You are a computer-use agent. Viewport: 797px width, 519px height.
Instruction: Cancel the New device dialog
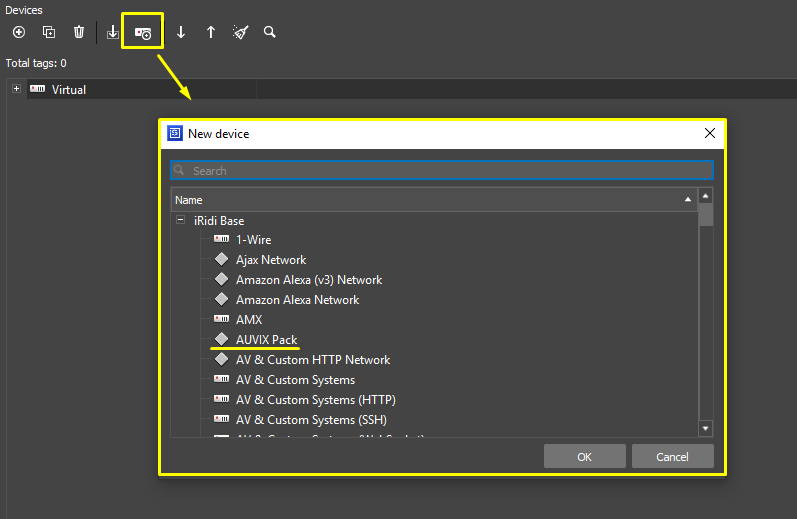coord(672,456)
